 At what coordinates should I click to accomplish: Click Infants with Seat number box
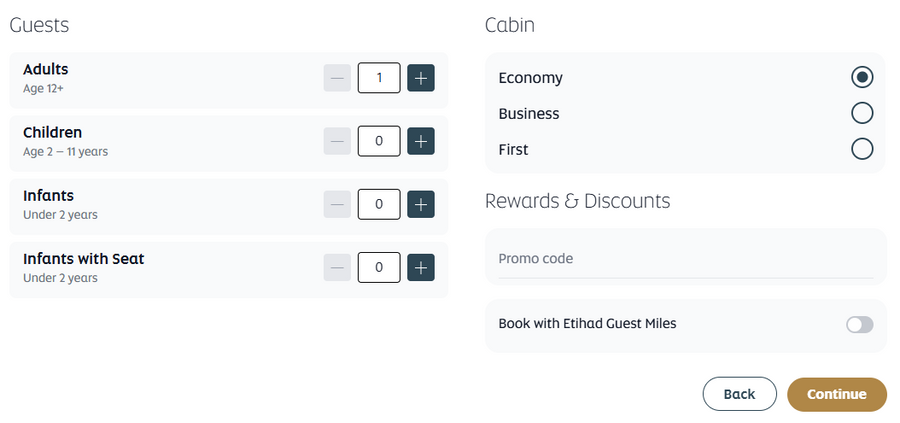point(379,267)
